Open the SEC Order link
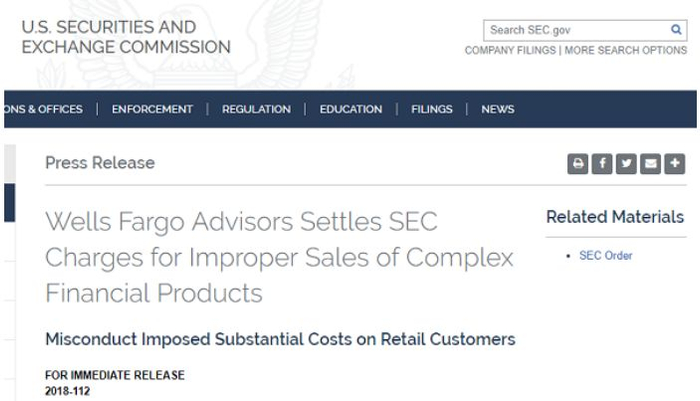 click(605, 256)
